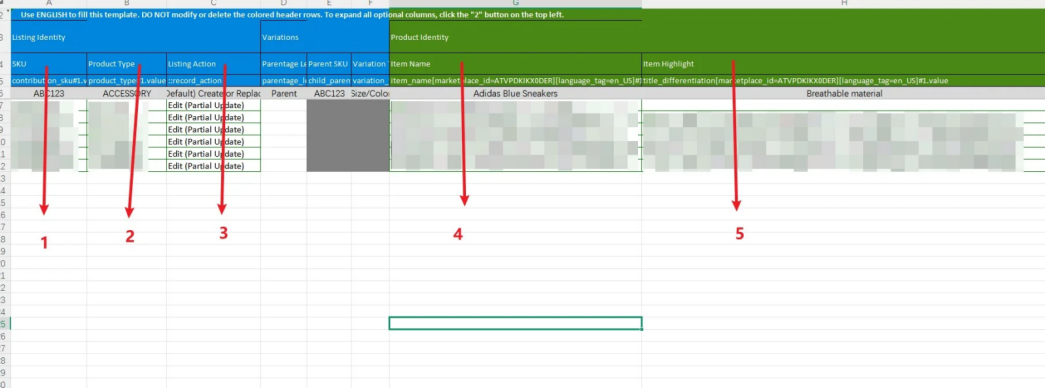
Task: Click column G header
Action: click(x=516, y=3)
